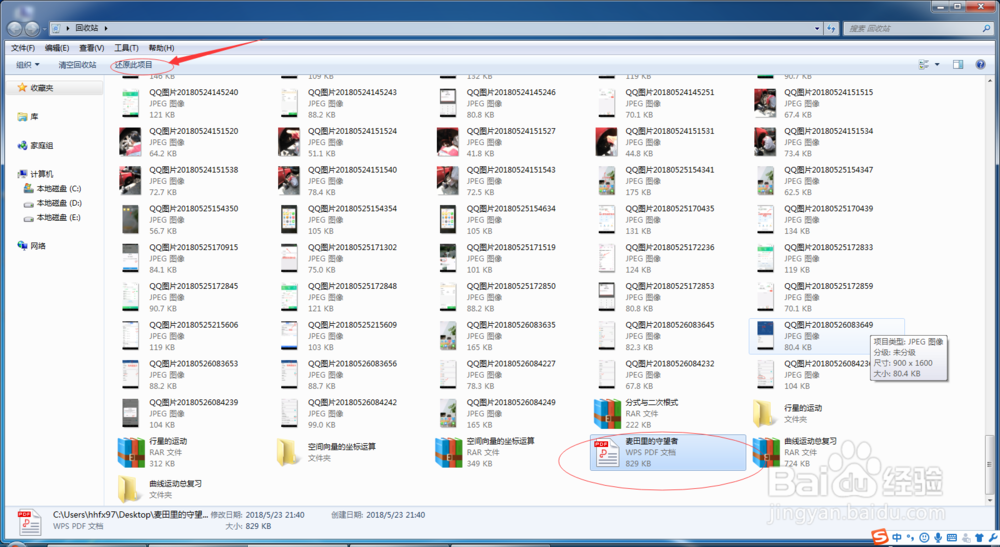Open the 帮助(H) menu
The image size is (1000, 547).
click(x=161, y=48)
